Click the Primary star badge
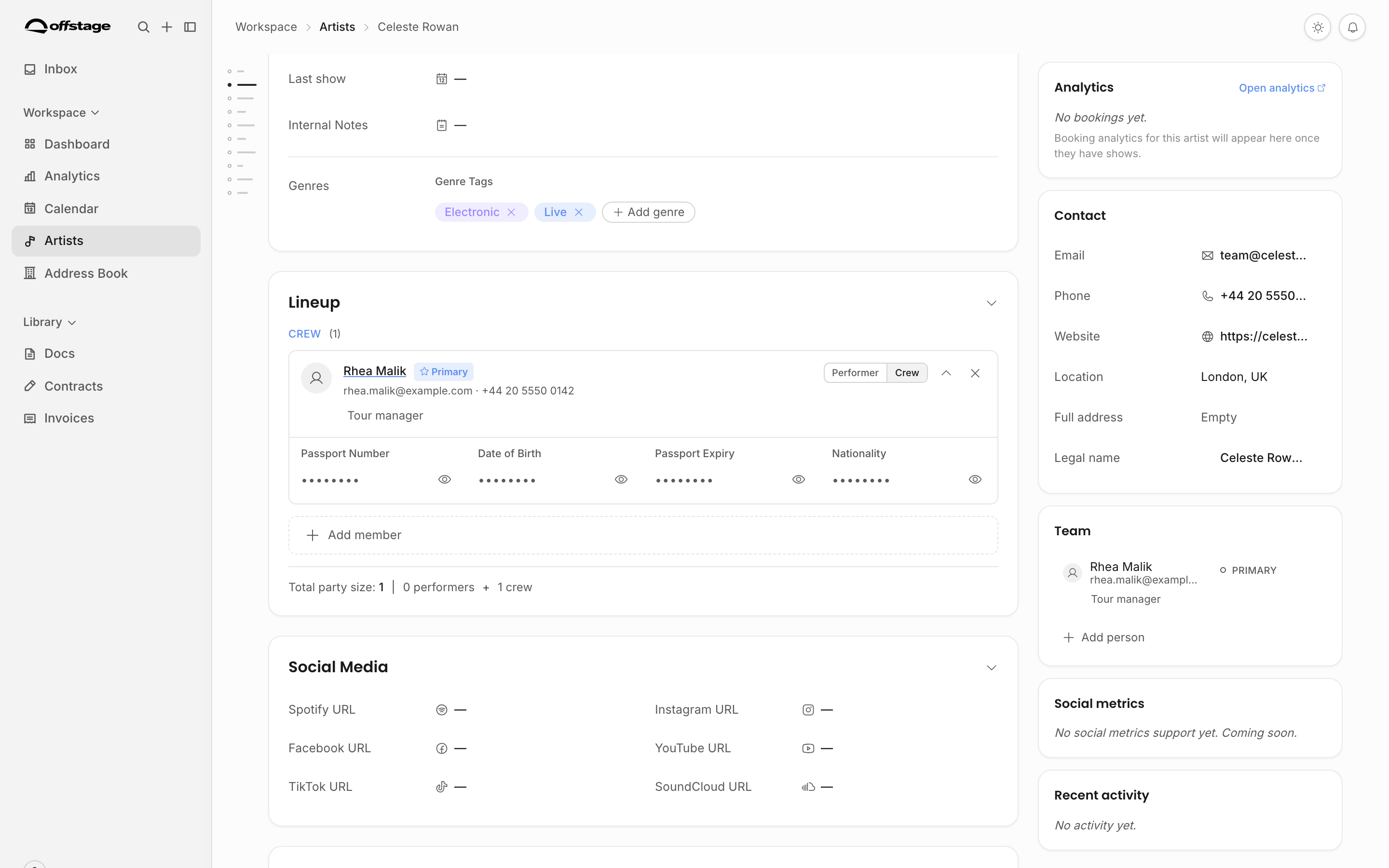The image size is (1389, 868). (x=444, y=371)
